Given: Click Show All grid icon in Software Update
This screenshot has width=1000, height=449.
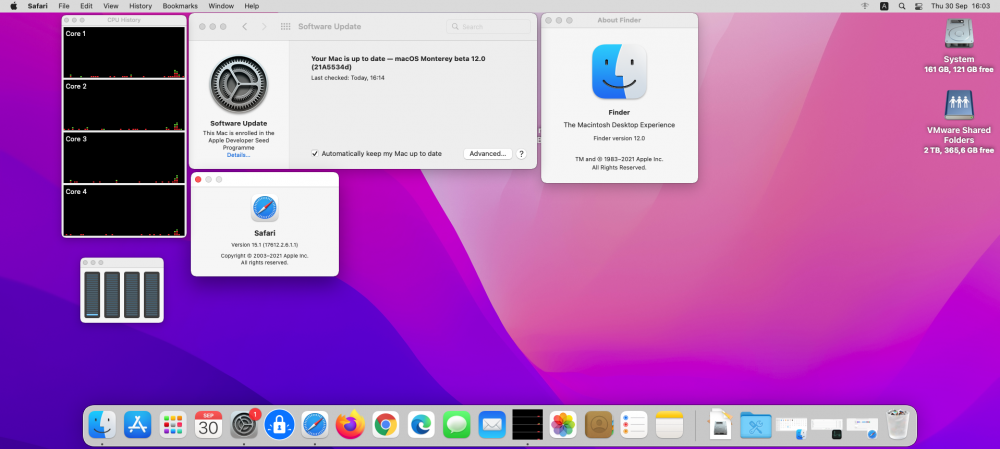Looking at the screenshot, I should [286, 26].
